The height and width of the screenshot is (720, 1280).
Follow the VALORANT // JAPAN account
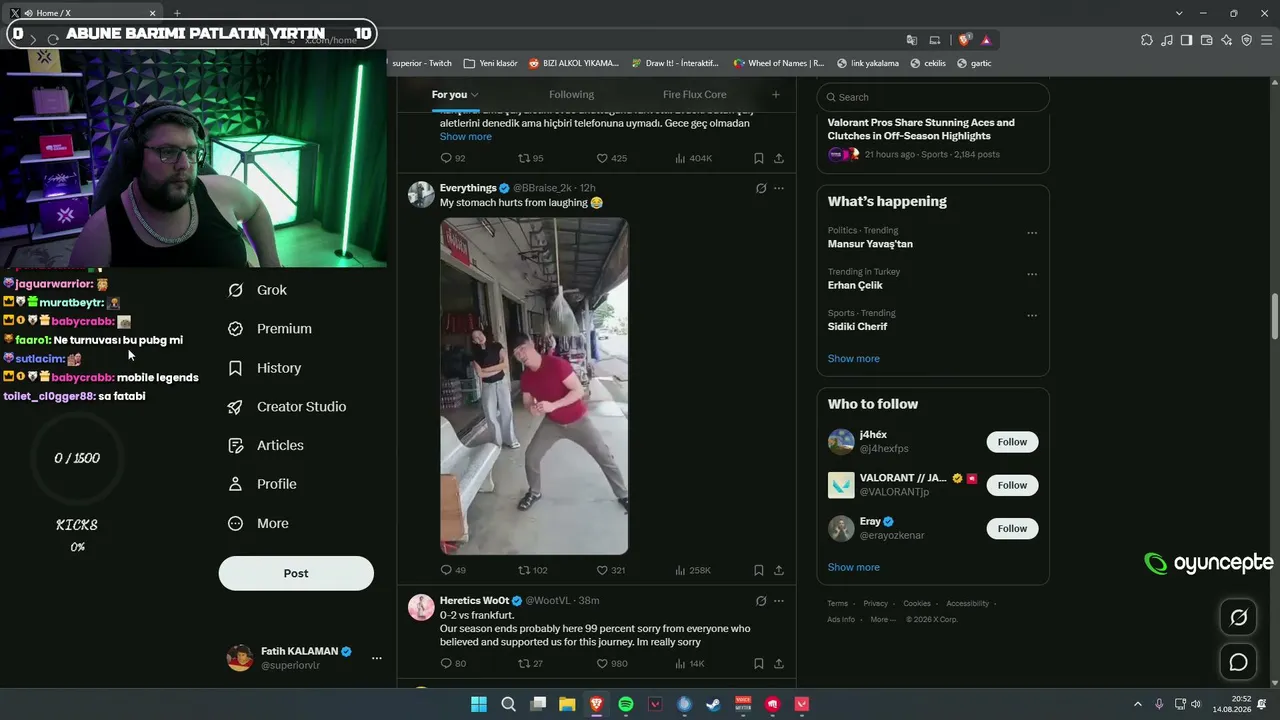pos(1012,485)
